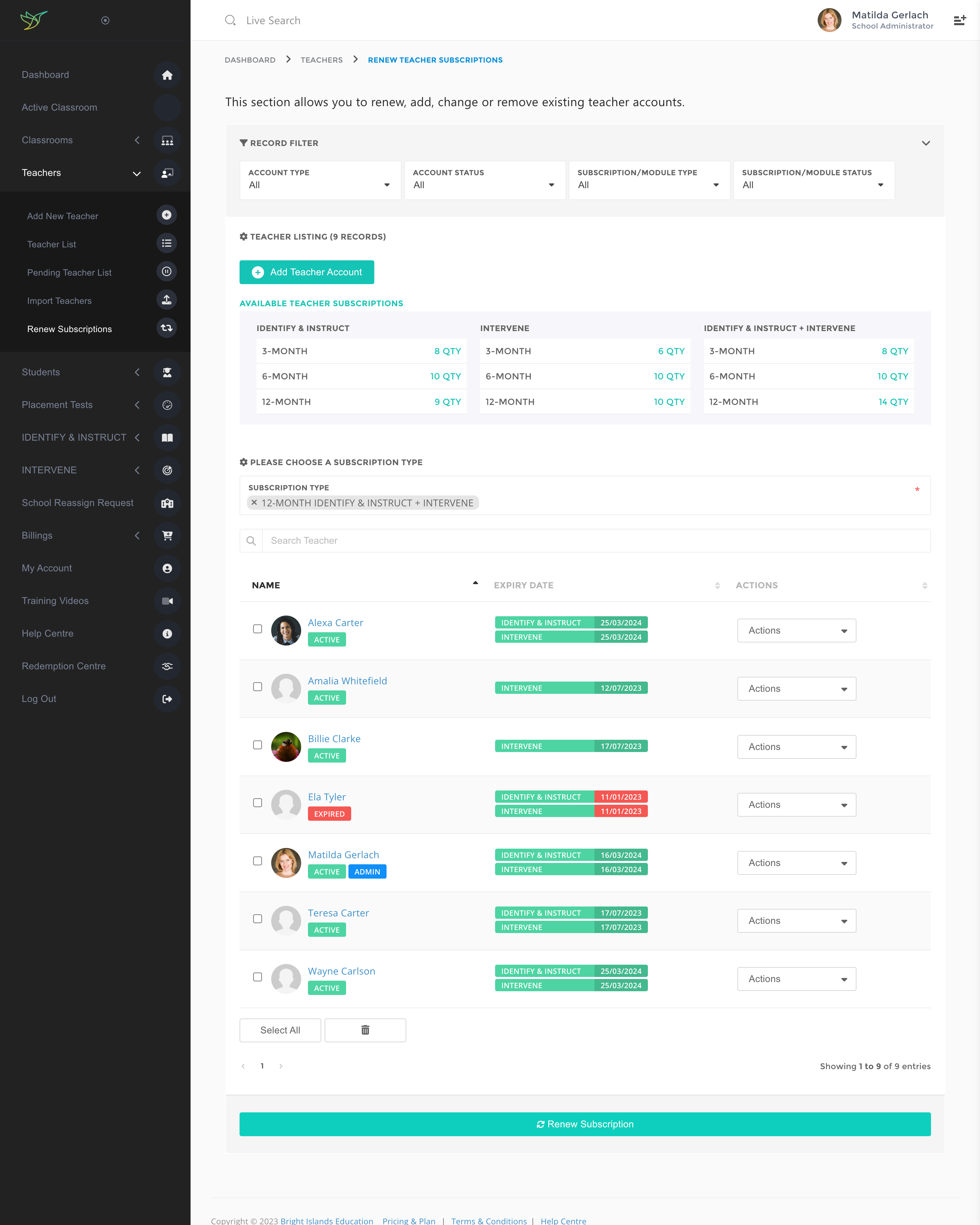The width and height of the screenshot is (980, 1225).
Task: Open the Account Status dropdown
Action: click(x=484, y=185)
